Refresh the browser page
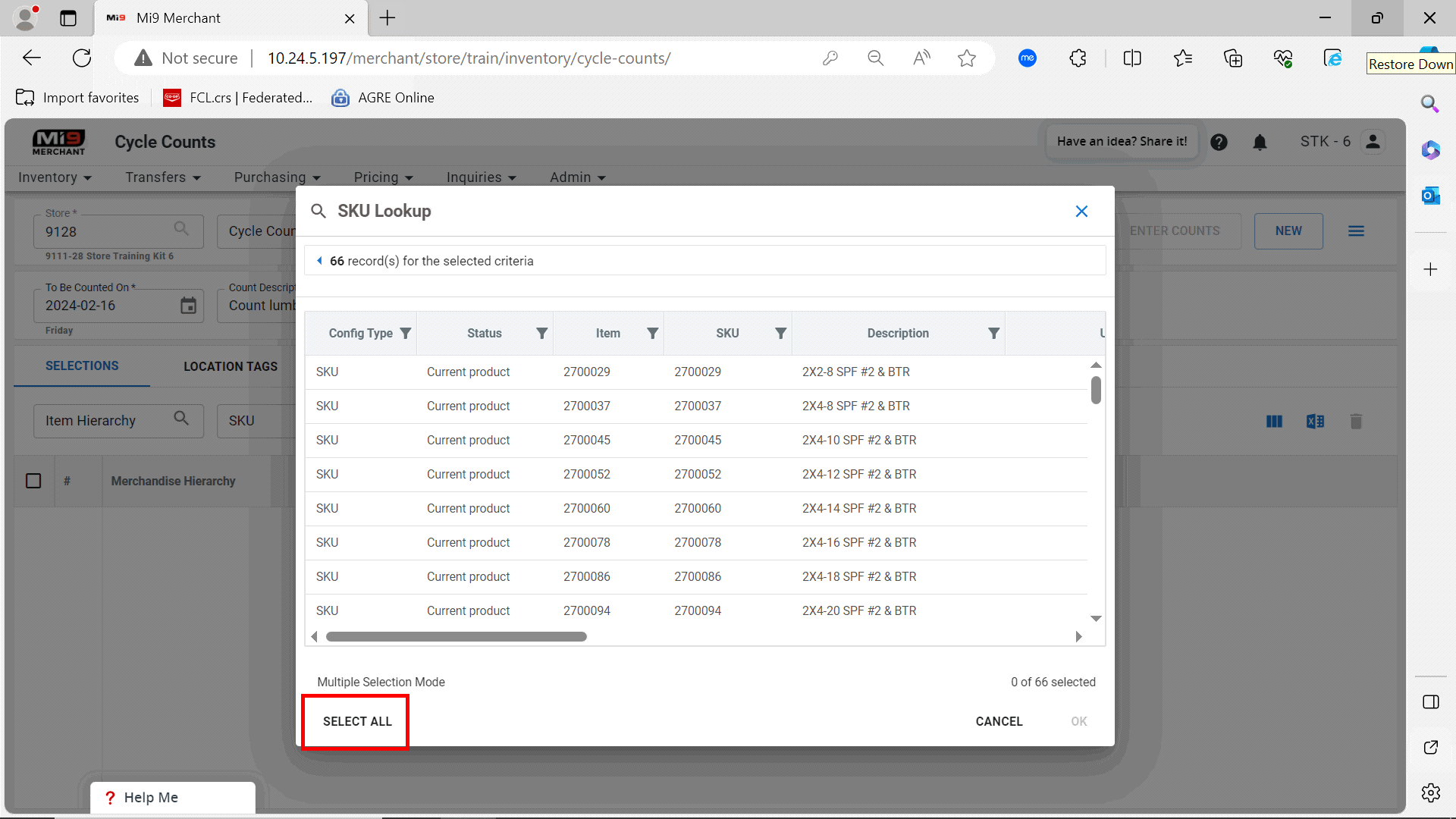 (x=82, y=58)
